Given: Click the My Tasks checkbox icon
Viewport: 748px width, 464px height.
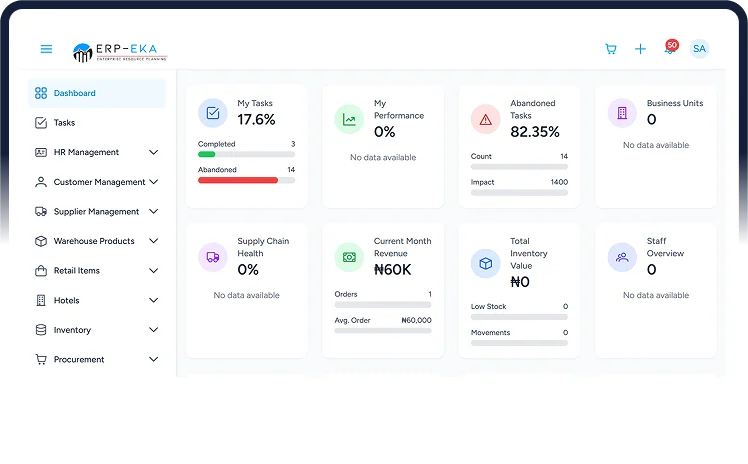Looking at the screenshot, I should point(213,113).
